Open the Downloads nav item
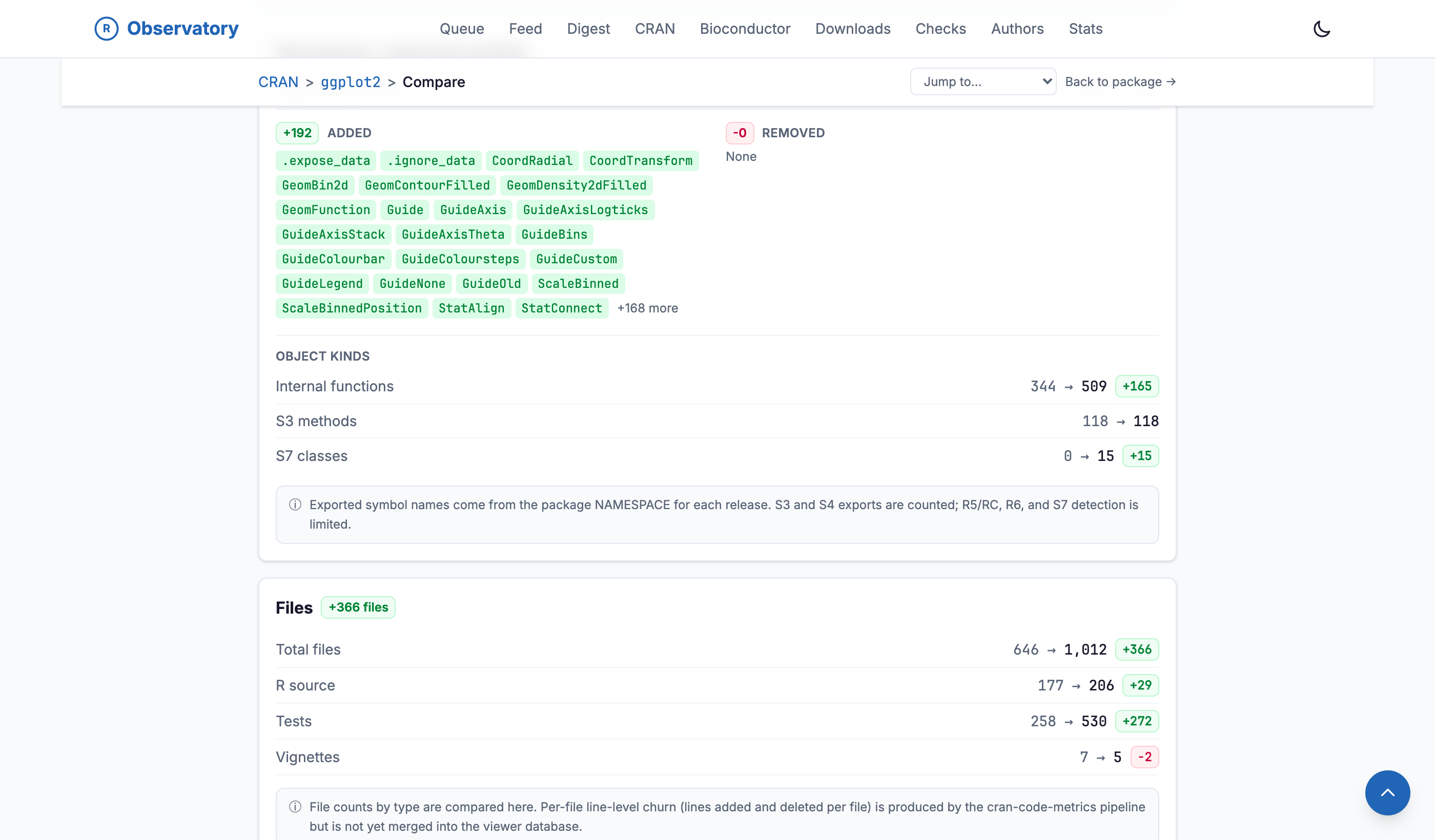The height and width of the screenshot is (840, 1435). [x=852, y=29]
